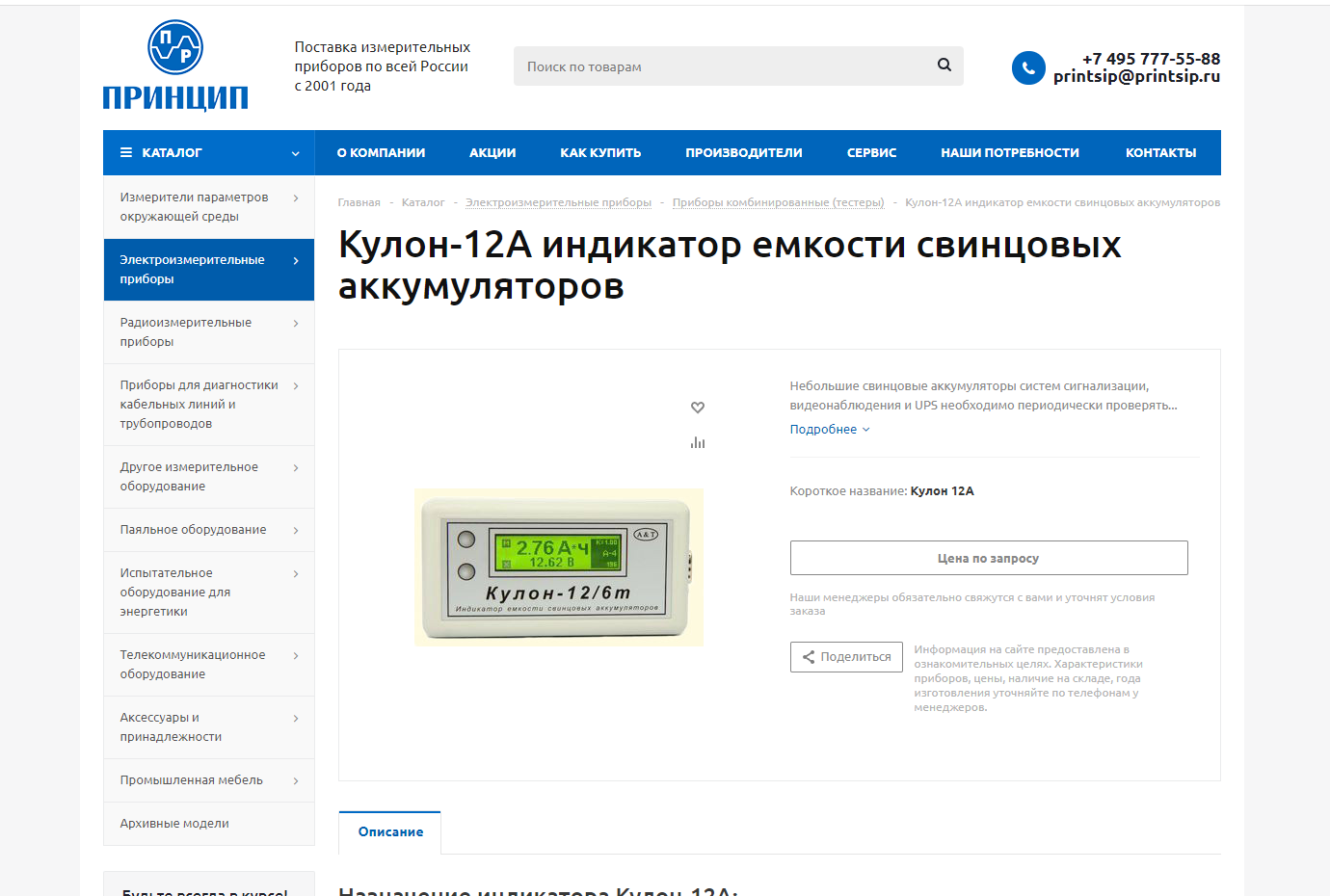Click the compare chart icon on product card

(697, 442)
